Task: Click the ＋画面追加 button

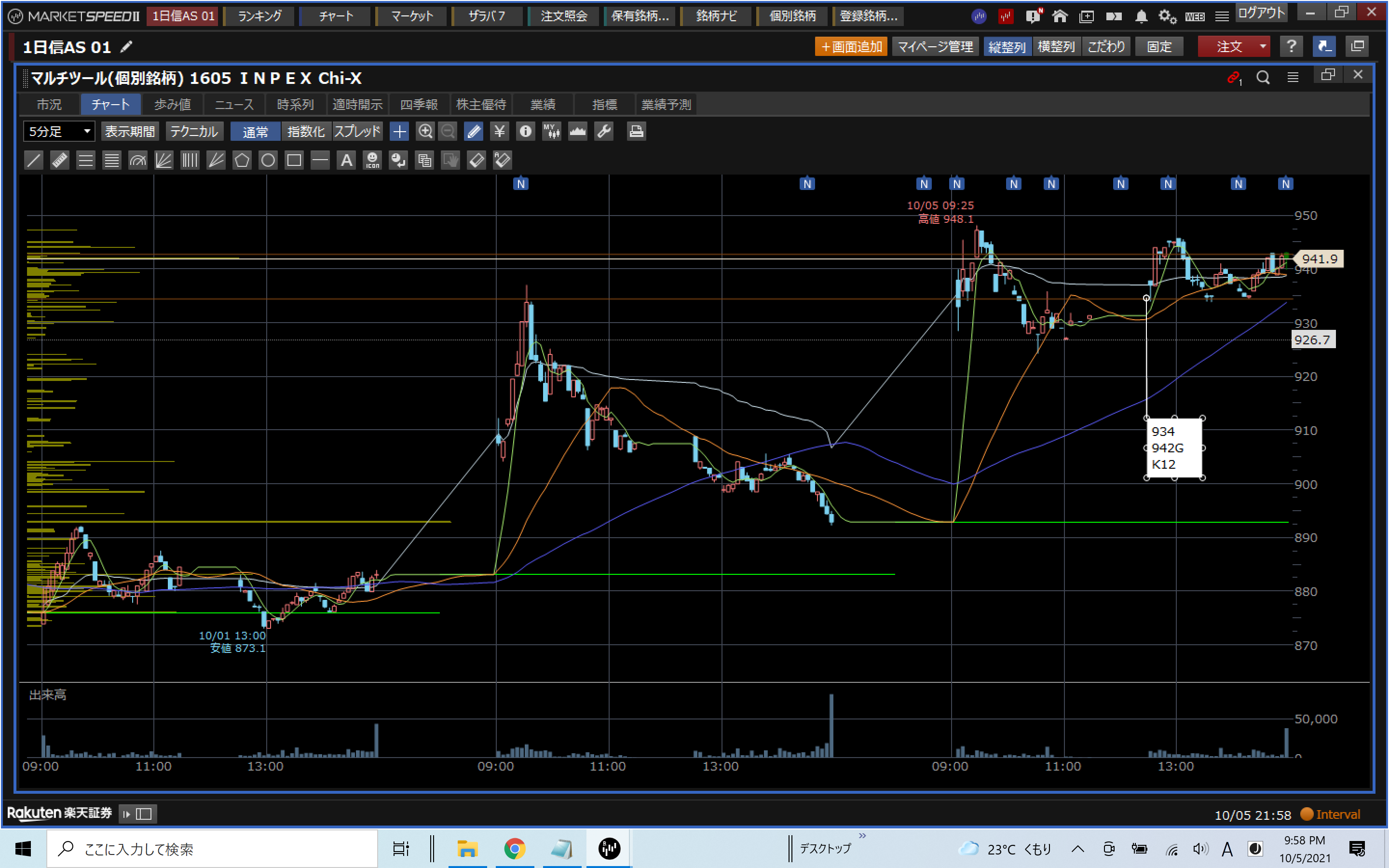Action: click(x=851, y=46)
